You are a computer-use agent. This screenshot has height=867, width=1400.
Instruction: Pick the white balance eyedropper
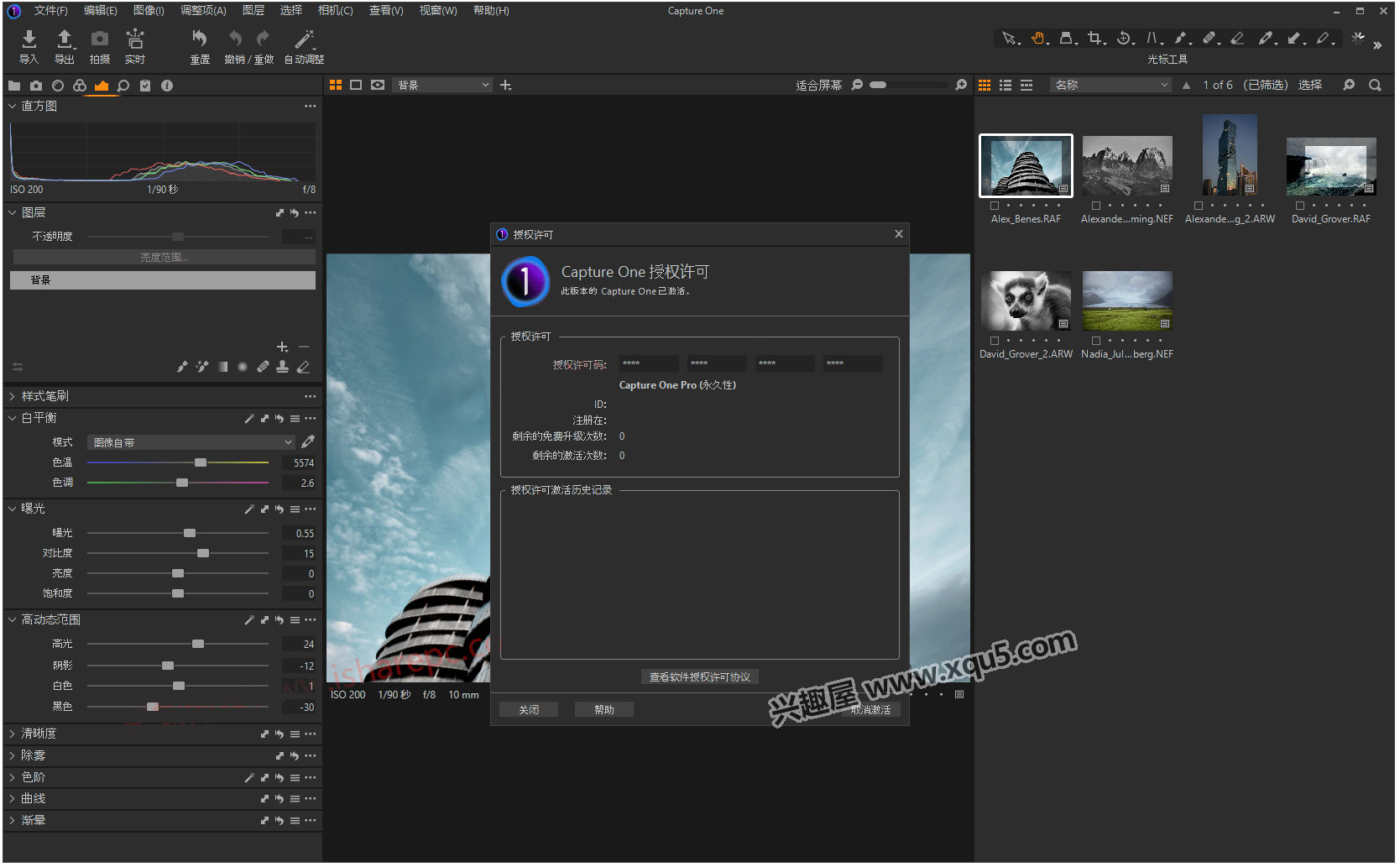[x=308, y=441]
